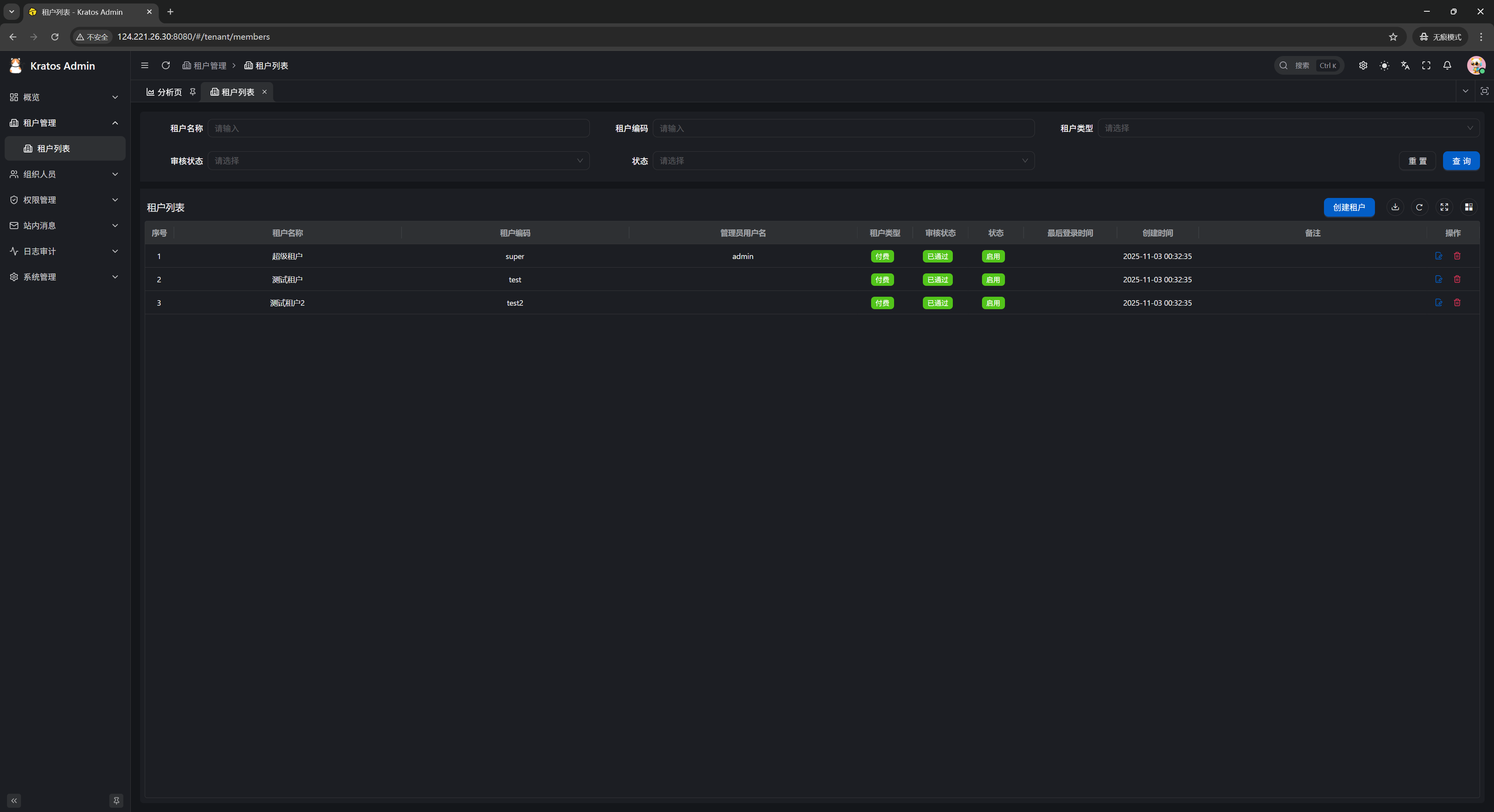Open the 审核状态 select dropdown

click(x=398, y=161)
